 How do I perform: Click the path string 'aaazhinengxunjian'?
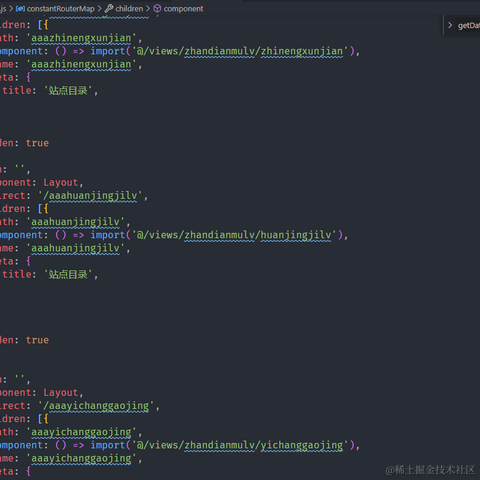click(82, 38)
